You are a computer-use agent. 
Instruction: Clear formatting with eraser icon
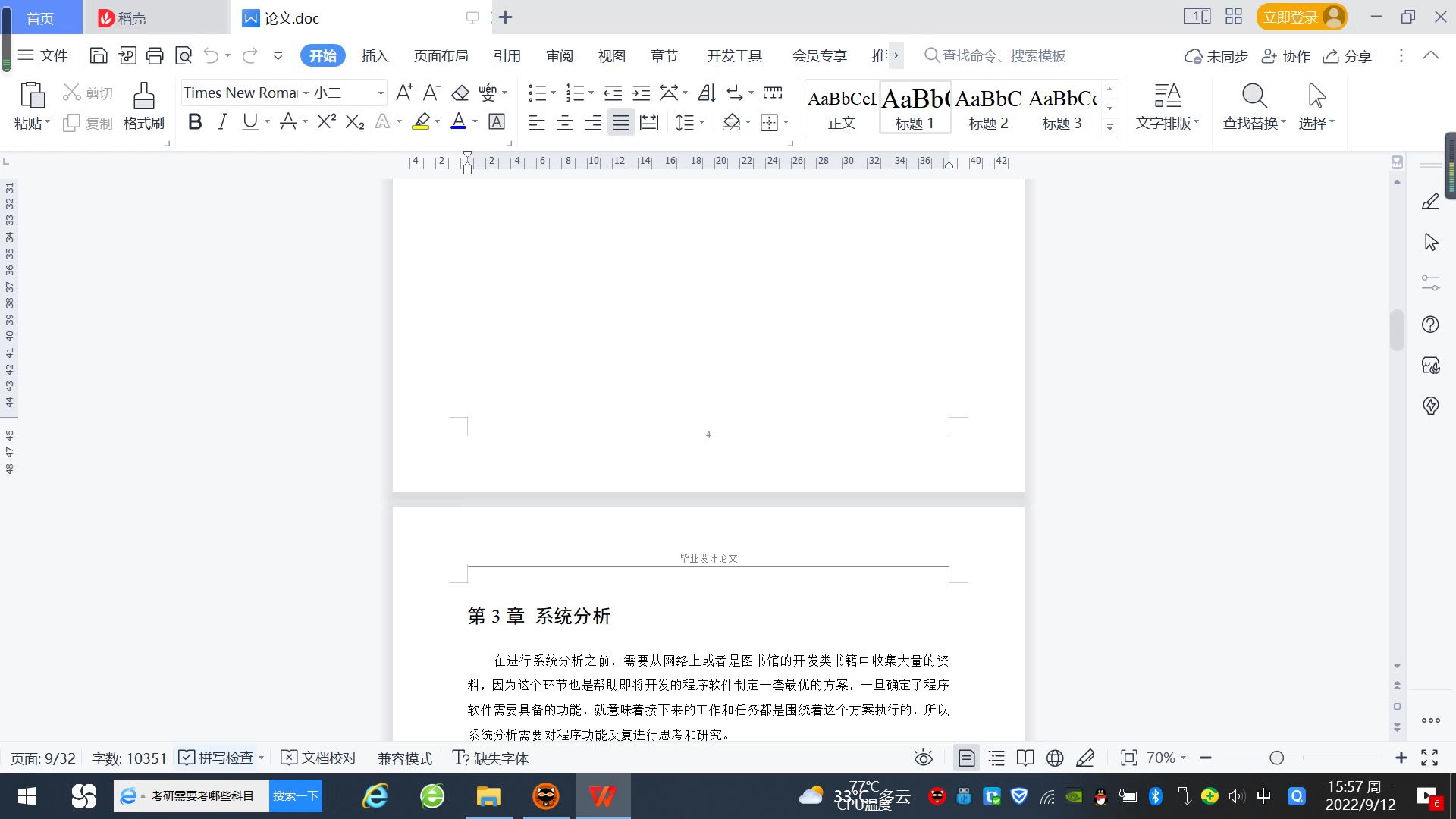coord(460,93)
